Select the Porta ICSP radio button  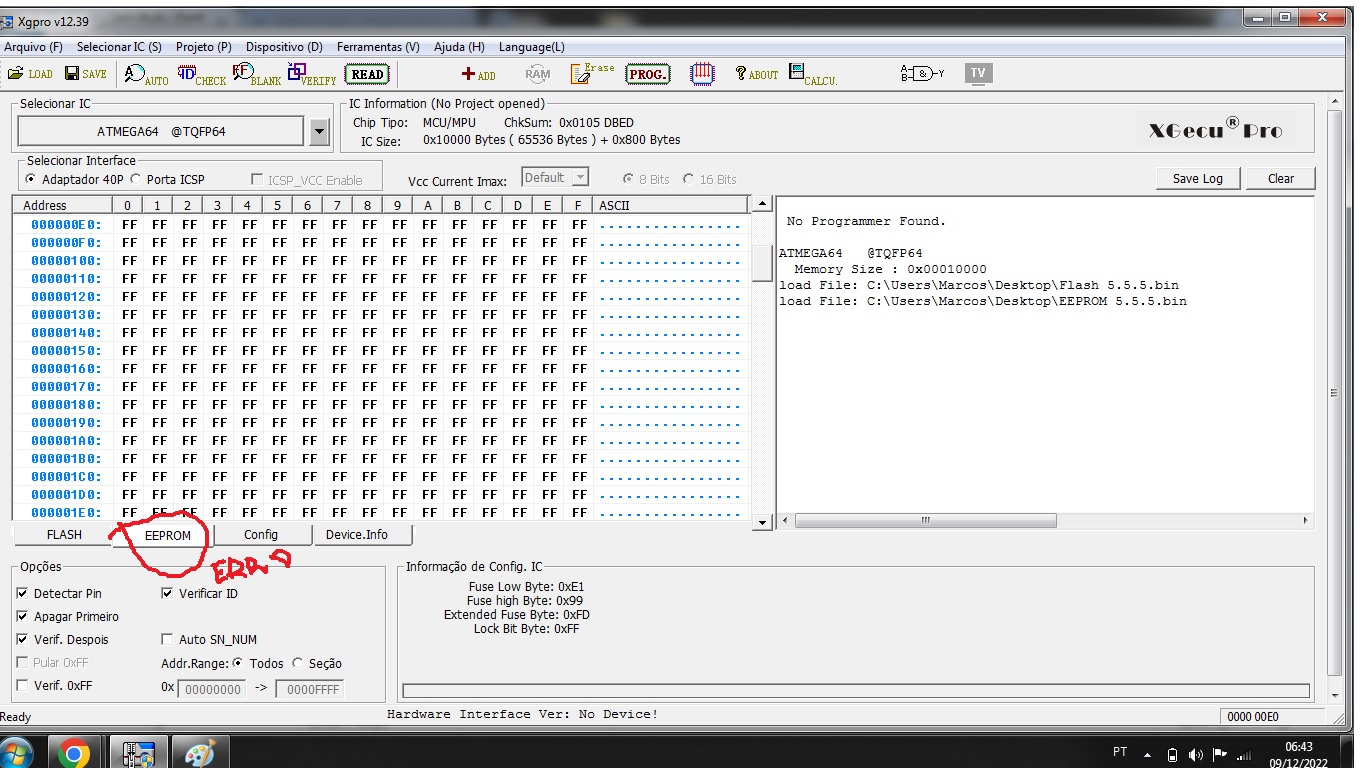pyautogui.click(x=136, y=180)
